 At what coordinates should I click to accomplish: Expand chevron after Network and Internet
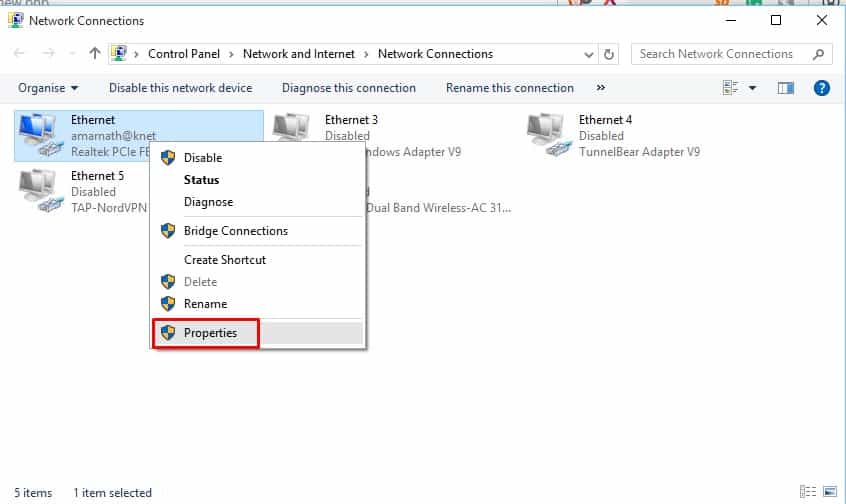click(366, 55)
